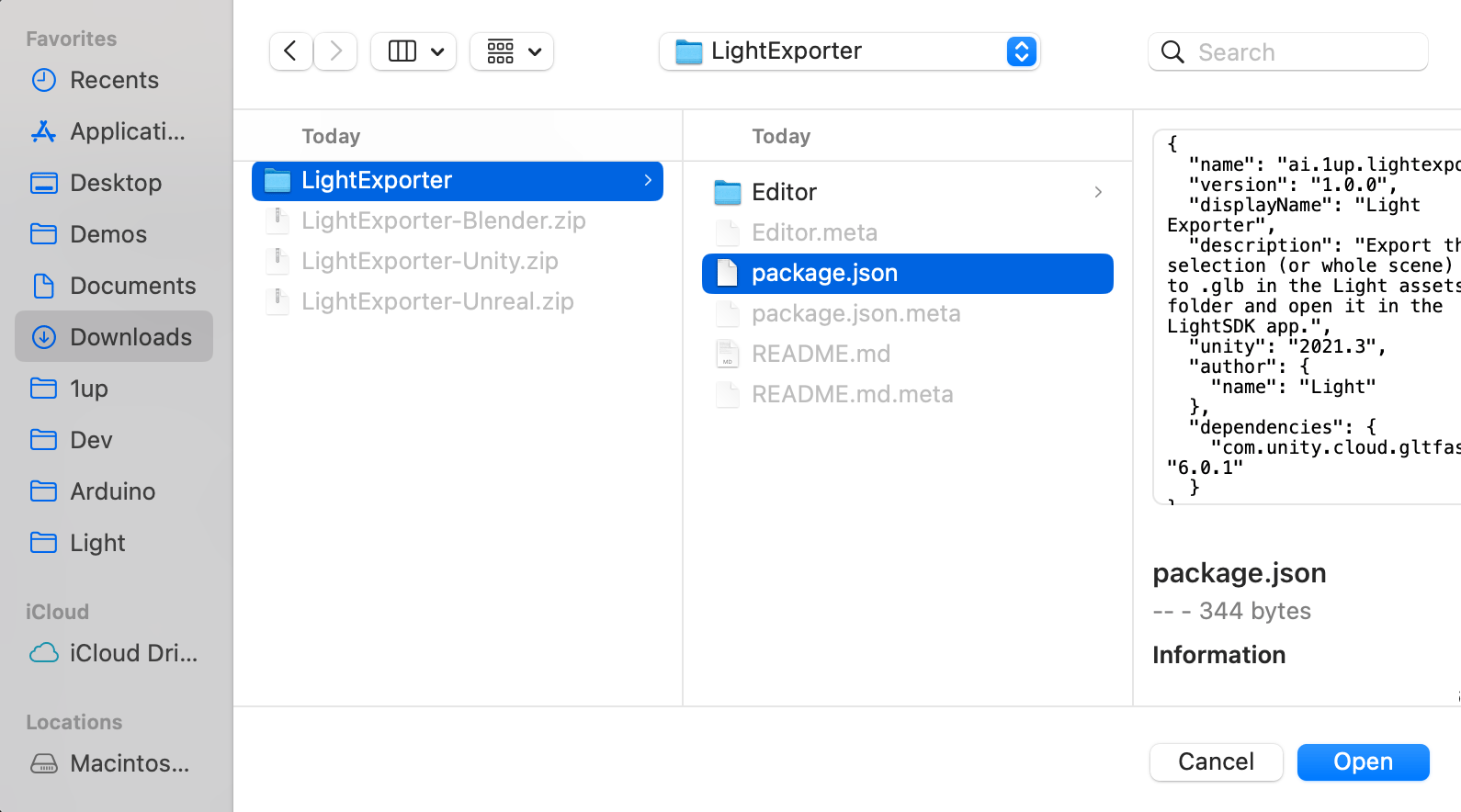The image size is (1461, 812).
Task: Expand the LightExporter folder chevron
Action: [x=648, y=181]
